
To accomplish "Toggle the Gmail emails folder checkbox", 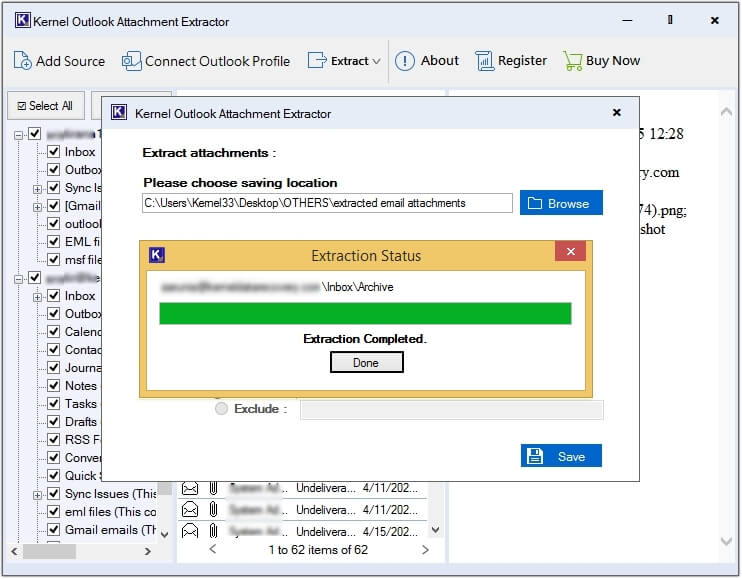I will 54,529.
